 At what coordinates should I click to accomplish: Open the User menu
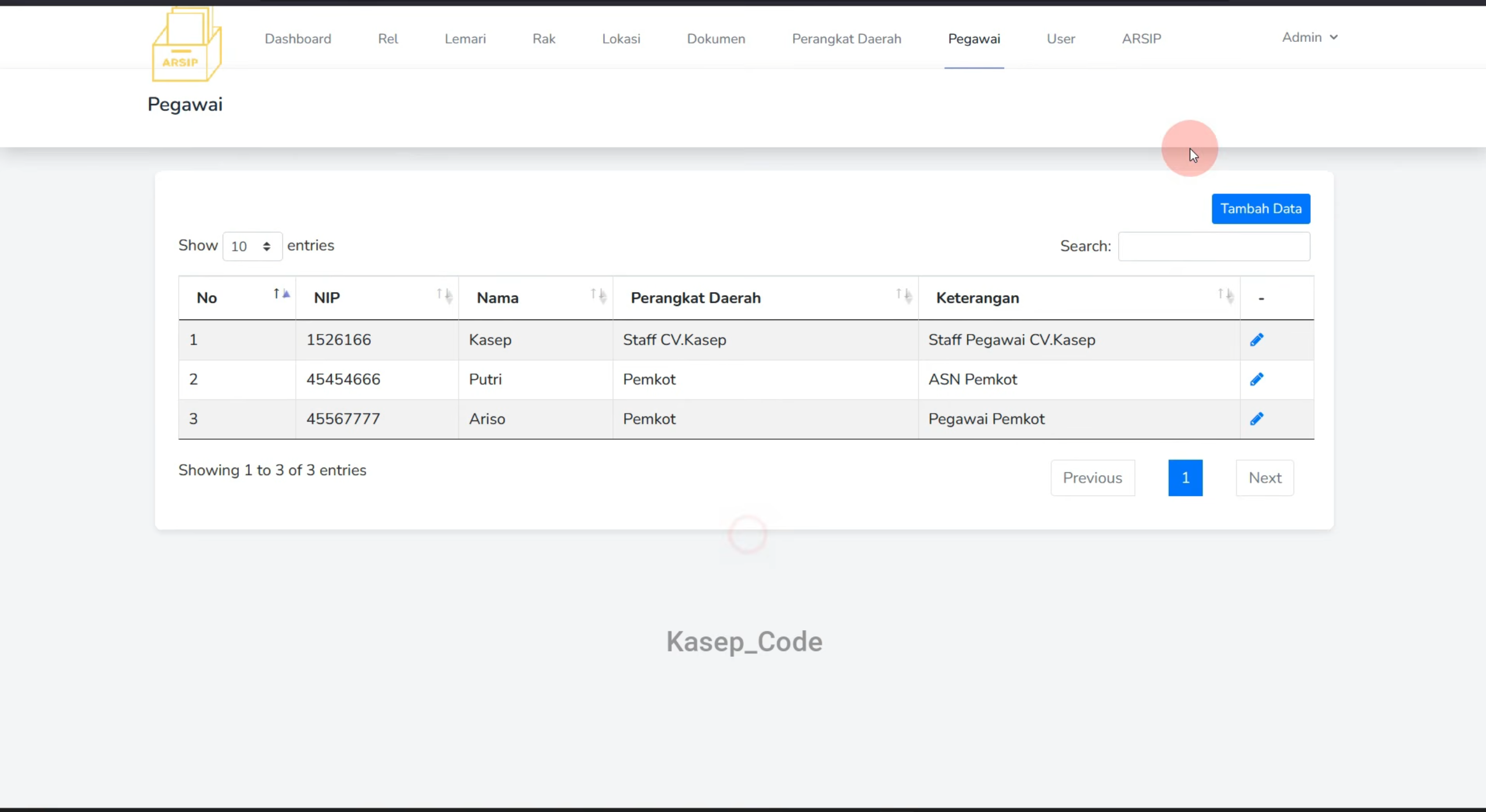pyautogui.click(x=1061, y=39)
